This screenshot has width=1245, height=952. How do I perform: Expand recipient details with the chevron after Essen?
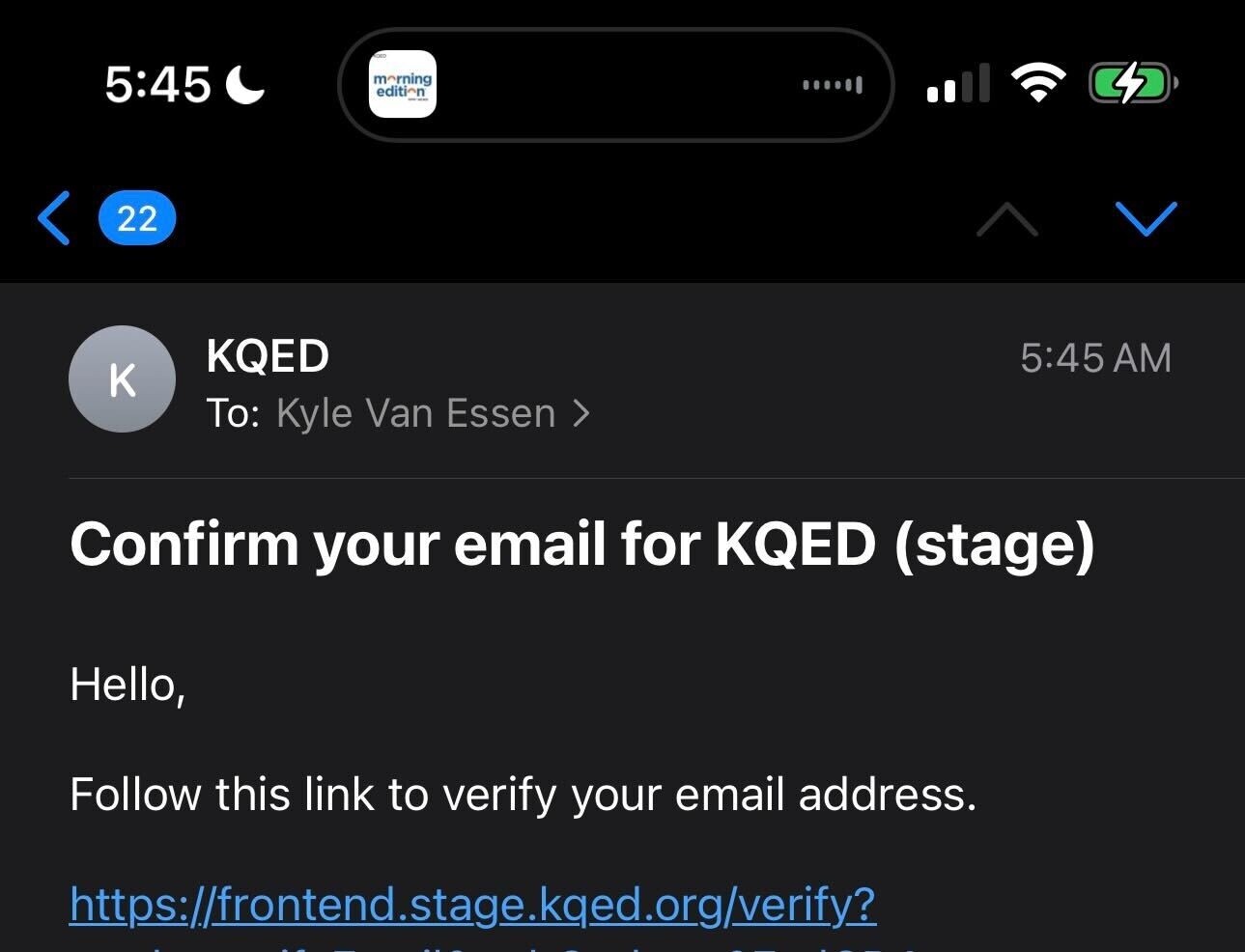point(581,413)
